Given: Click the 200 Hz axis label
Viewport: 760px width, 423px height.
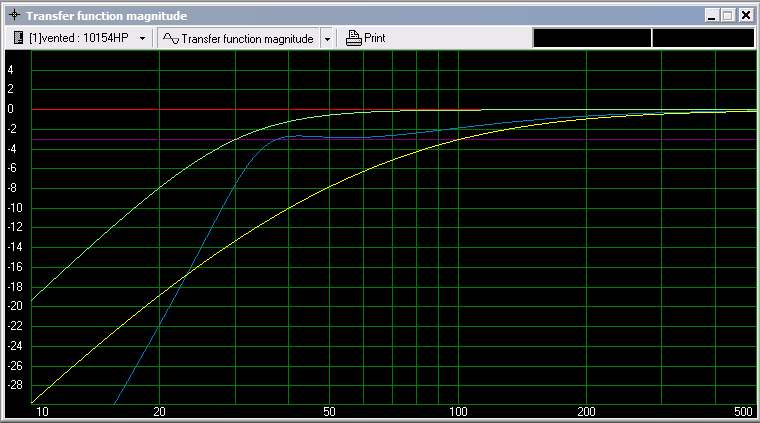Looking at the screenshot, I should 586,412.
